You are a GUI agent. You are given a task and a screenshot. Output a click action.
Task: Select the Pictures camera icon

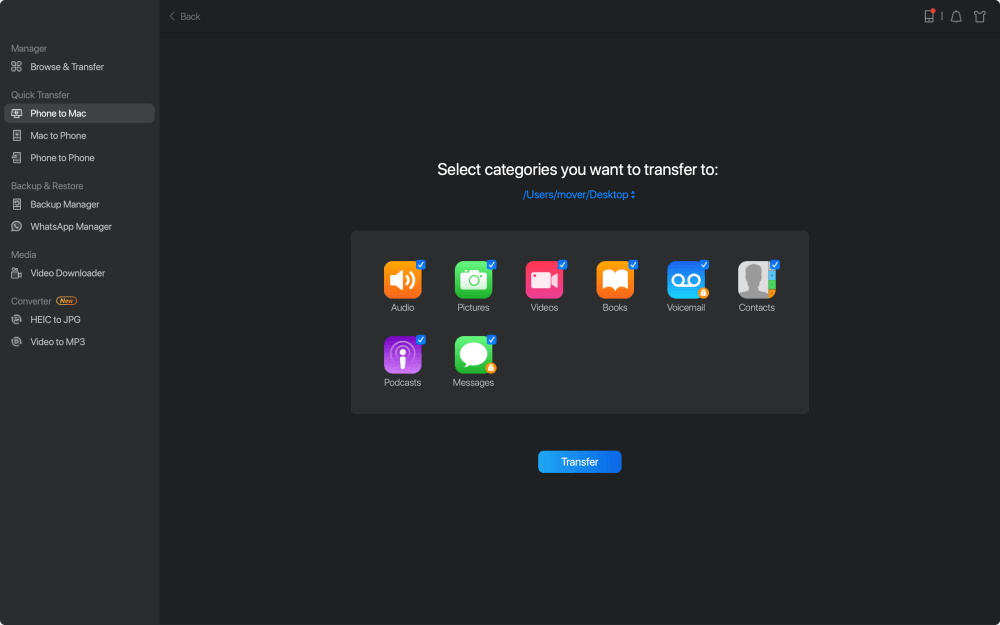coord(473,281)
